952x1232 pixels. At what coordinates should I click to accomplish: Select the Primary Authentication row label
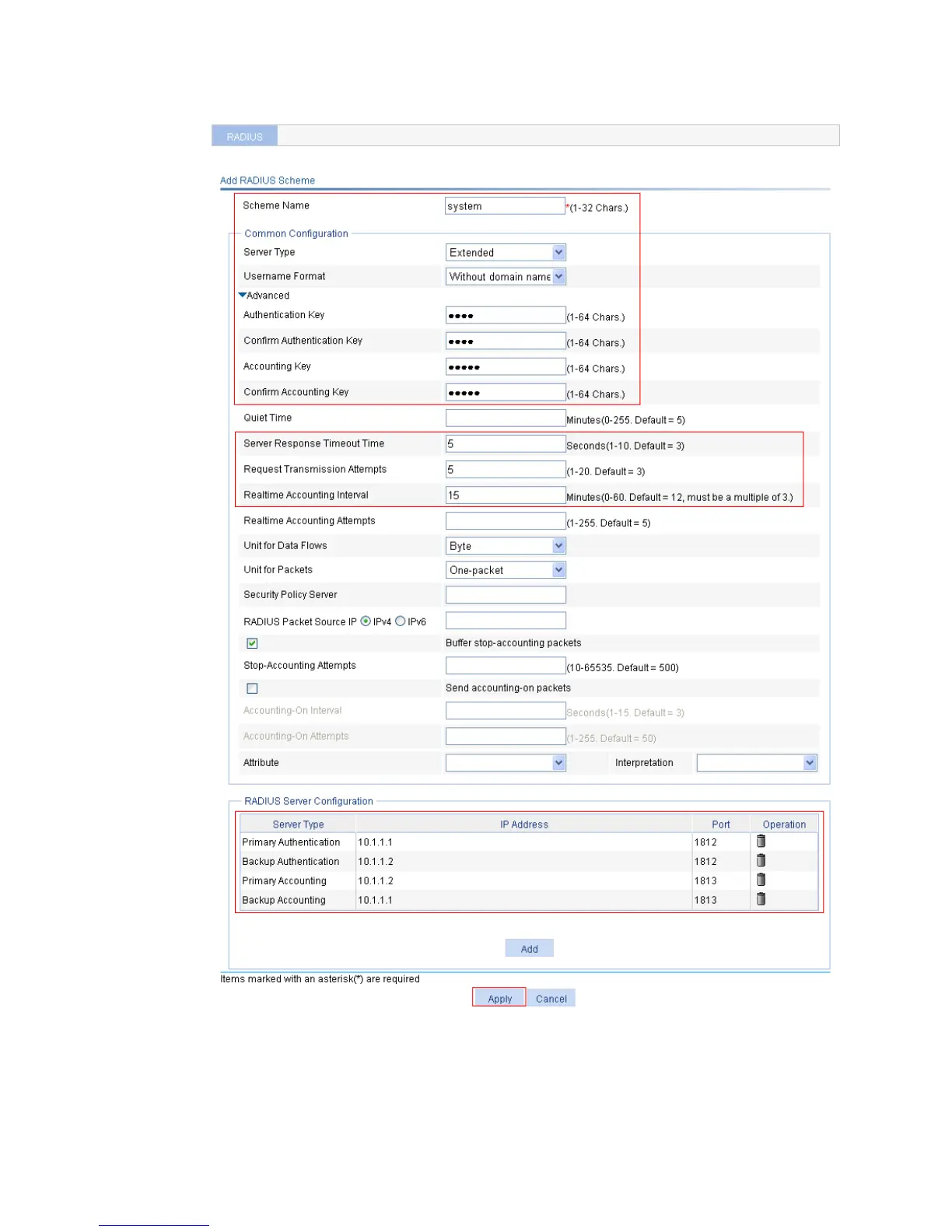click(291, 842)
